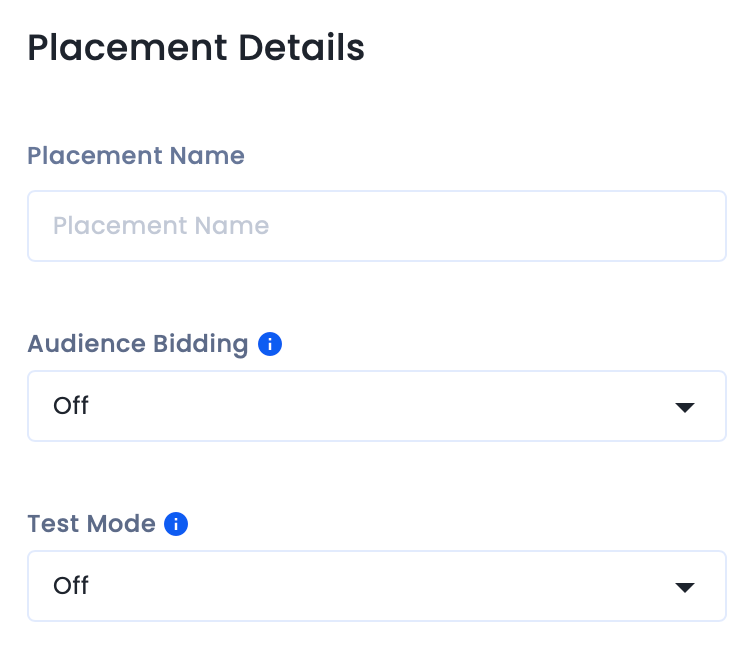The width and height of the screenshot is (756, 652).
Task: Click the "Off" value in Test Mode
Action: (x=71, y=586)
